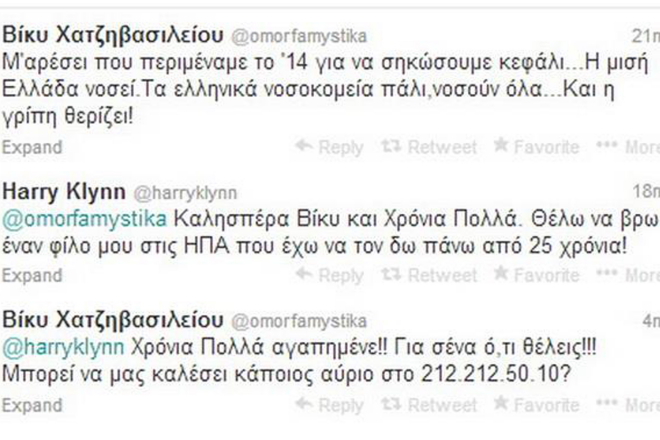The height and width of the screenshot is (440, 660).
Task: Click the @harryklynn mention in the bottom tweet
Action: (65, 347)
